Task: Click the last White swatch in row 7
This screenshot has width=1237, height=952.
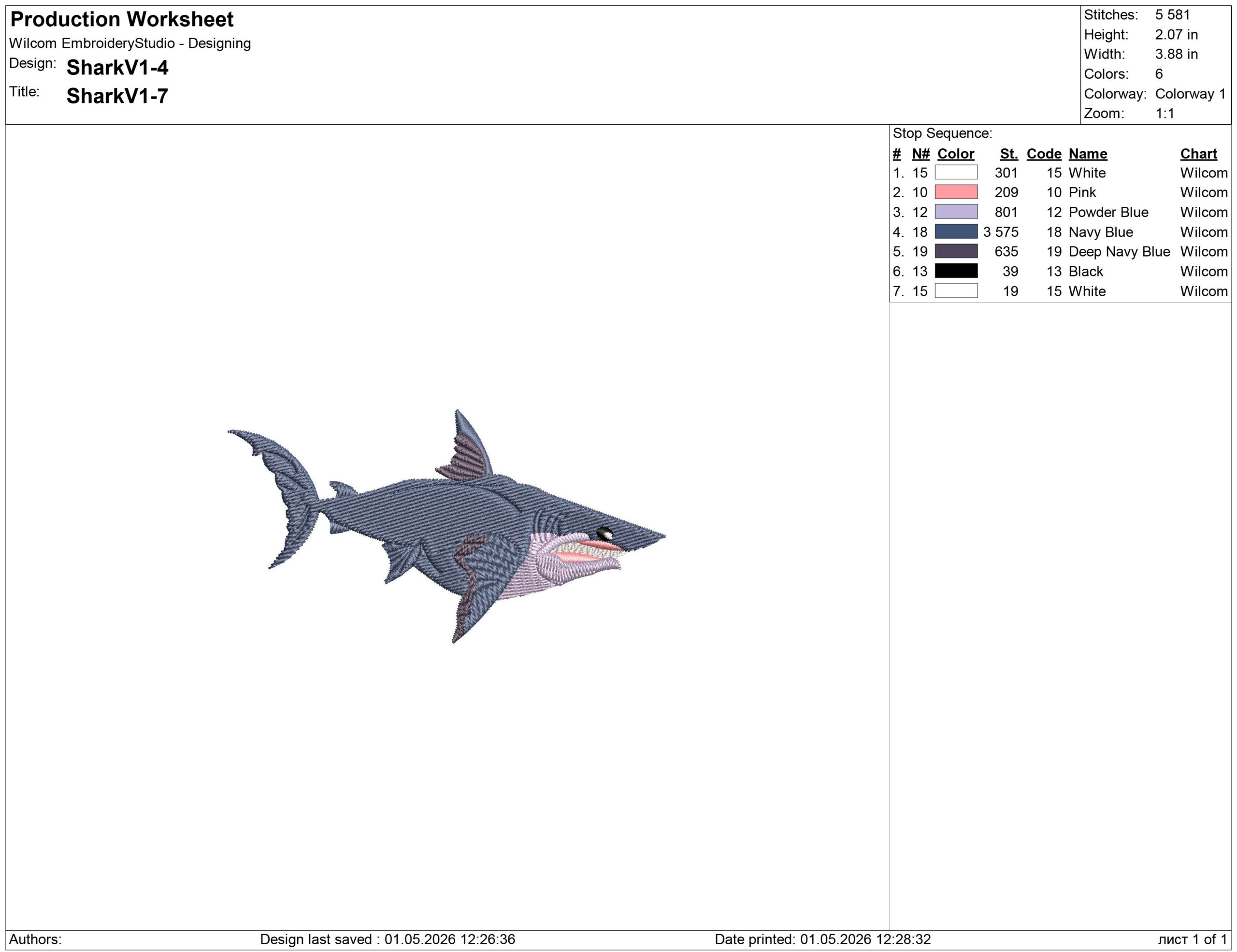Action: coord(955,290)
